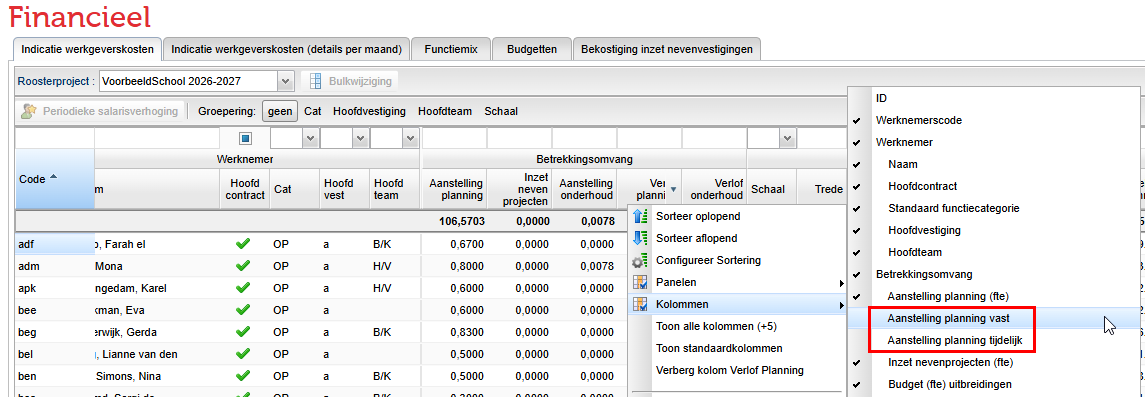Select Toon standaardkolommen menu entry

pos(719,348)
